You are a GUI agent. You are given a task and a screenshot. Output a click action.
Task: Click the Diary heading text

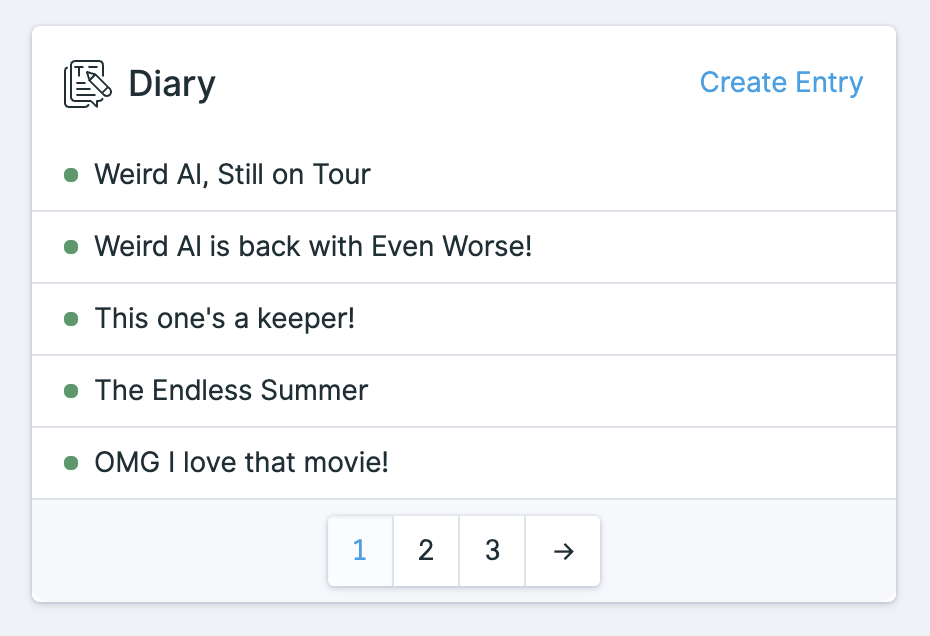[x=171, y=83]
